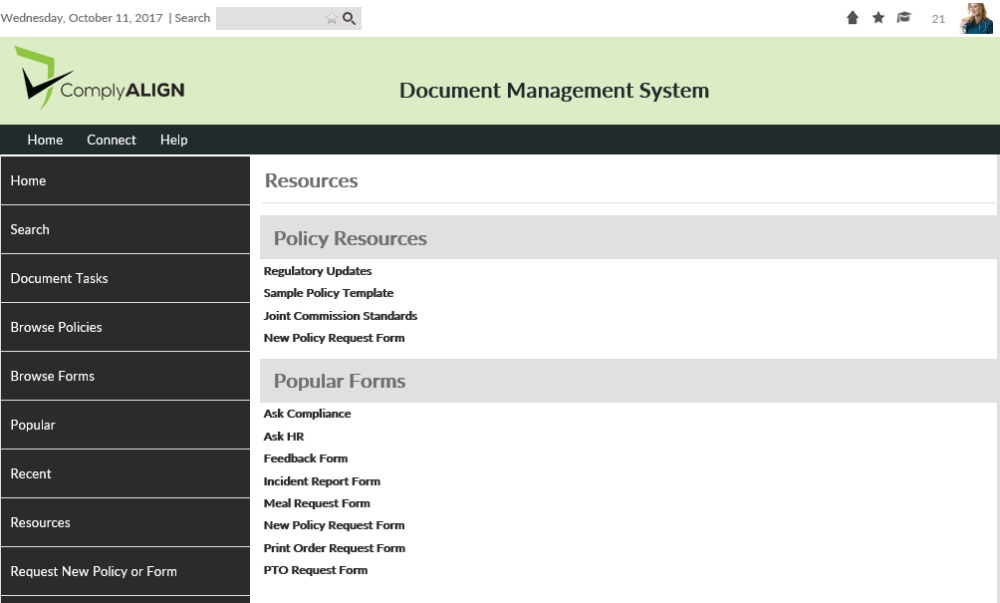
Task: Click the Resources page heading
Action: 311,181
